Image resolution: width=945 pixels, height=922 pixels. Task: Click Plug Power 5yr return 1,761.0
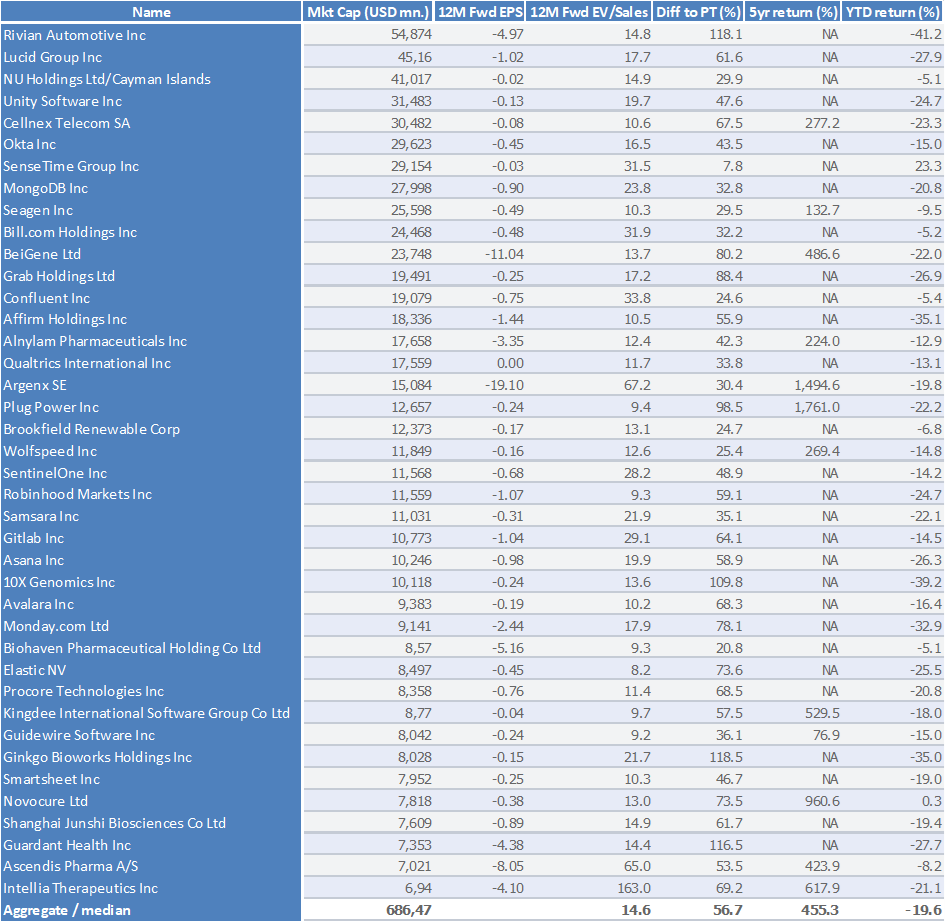(x=817, y=407)
